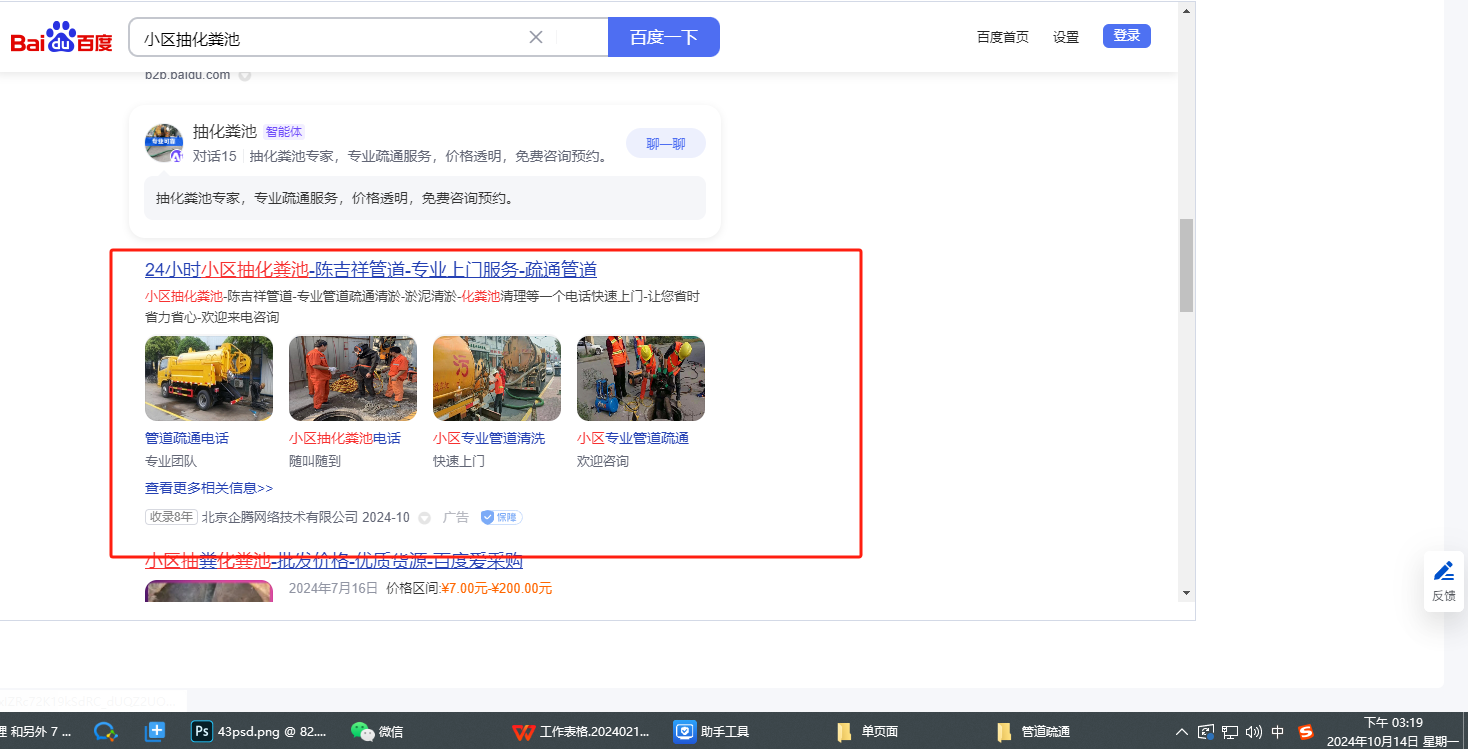This screenshot has height=749, width=1468.
Task: Click the search box containing 小区抽化粪池
Action: [330, 38]
